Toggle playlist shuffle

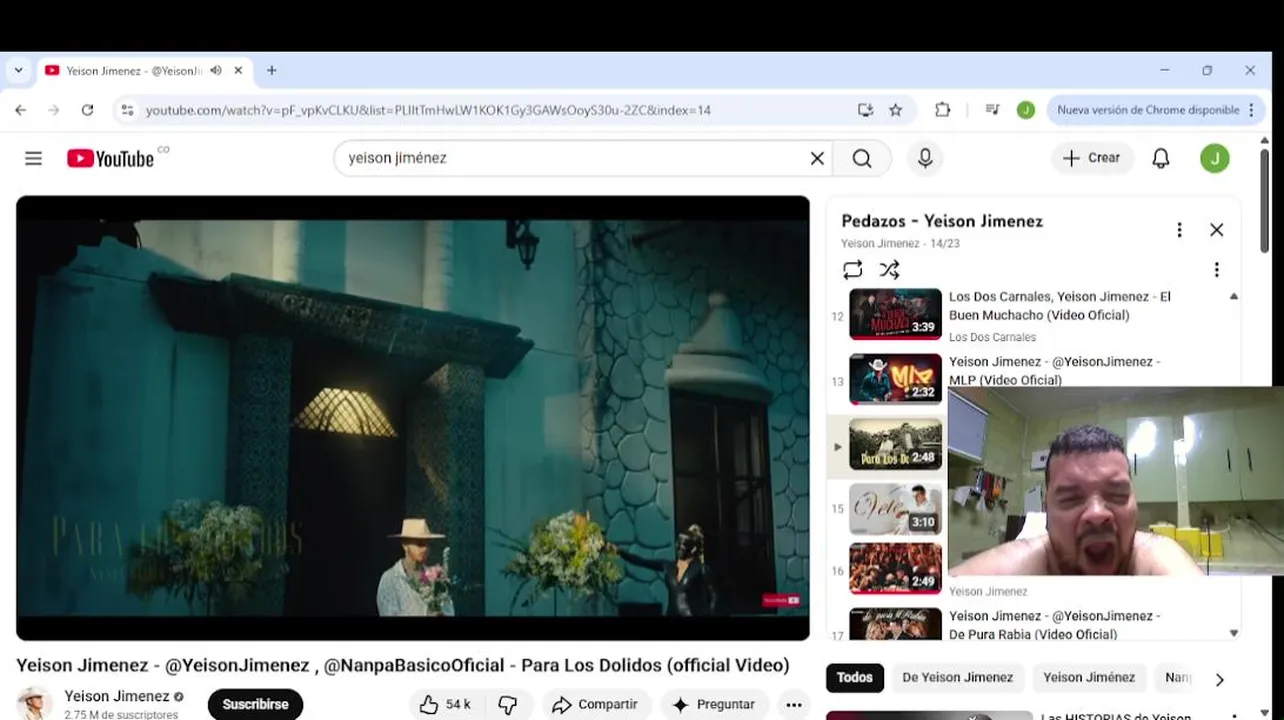tap(889, 270)
